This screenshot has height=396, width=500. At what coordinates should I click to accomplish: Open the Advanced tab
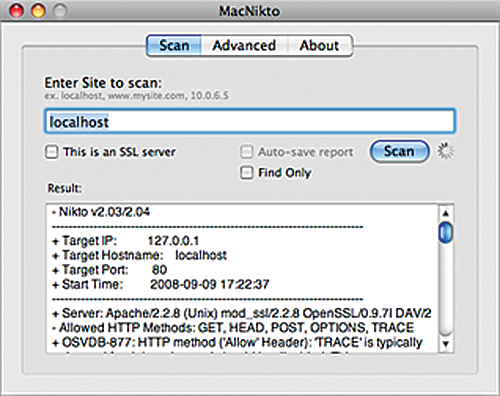[244, 45]
